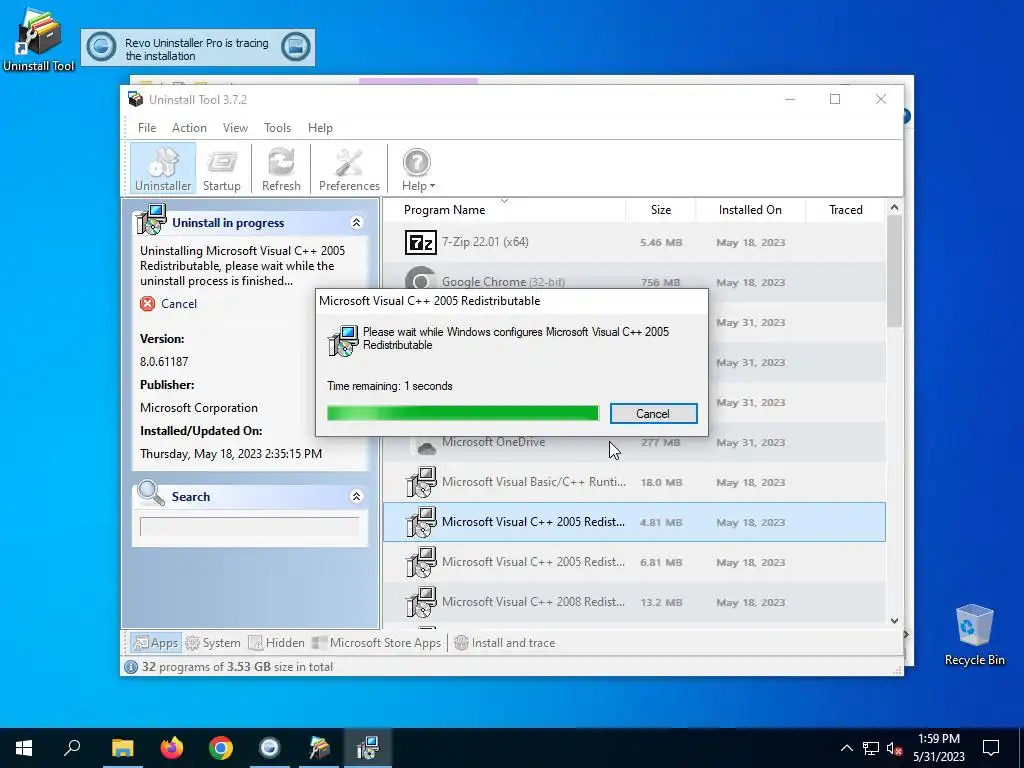Open the Help toolbar dropdown
Image resolution: width=1024 pixels, height=768 pixels.
click(x=418, y=168)
